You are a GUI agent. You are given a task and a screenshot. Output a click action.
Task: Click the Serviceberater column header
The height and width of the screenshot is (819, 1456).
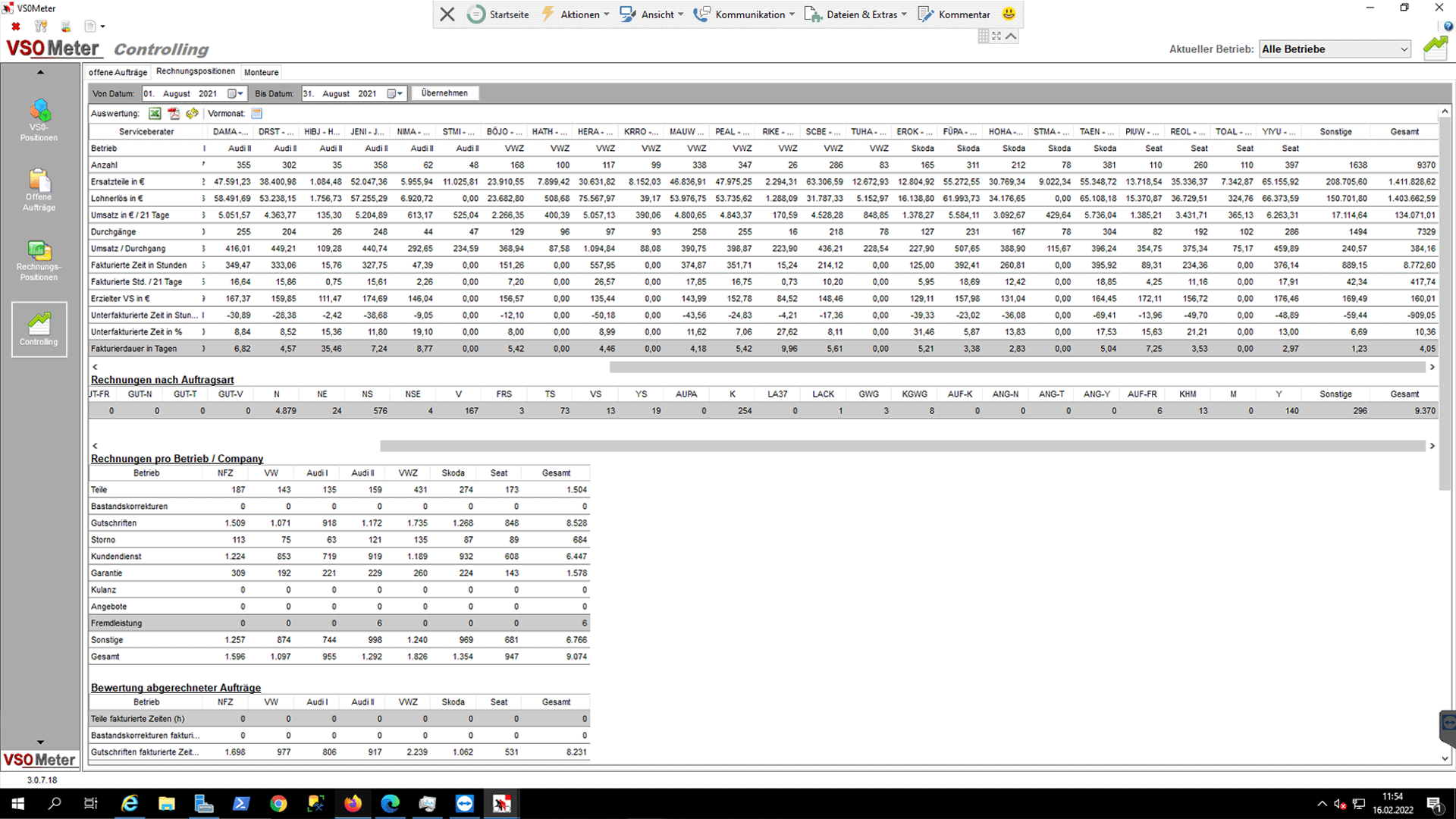146,132
